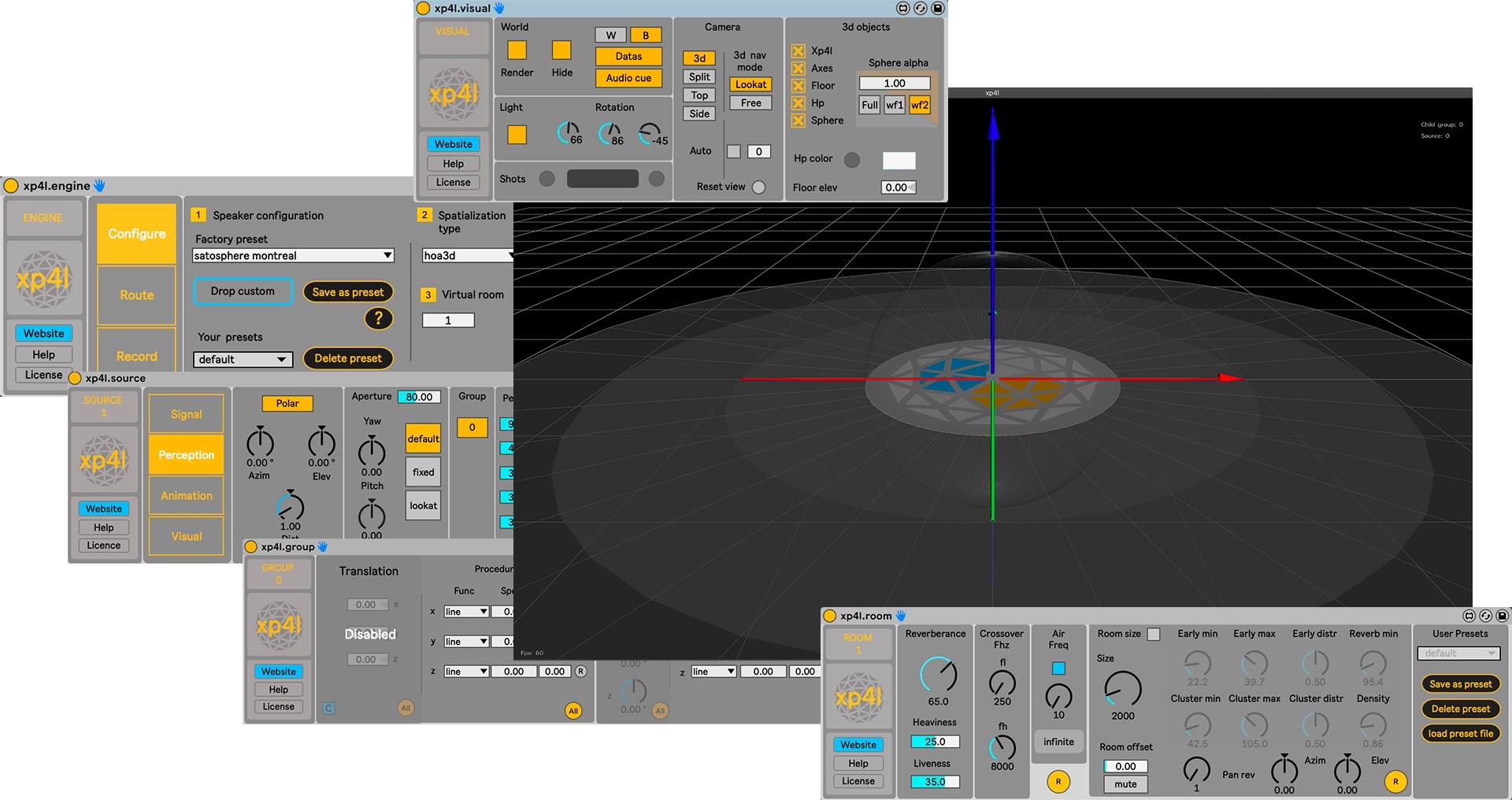1512x800 pixels.
Task: Click the Hp color gray circle
Action: [851, 160]
